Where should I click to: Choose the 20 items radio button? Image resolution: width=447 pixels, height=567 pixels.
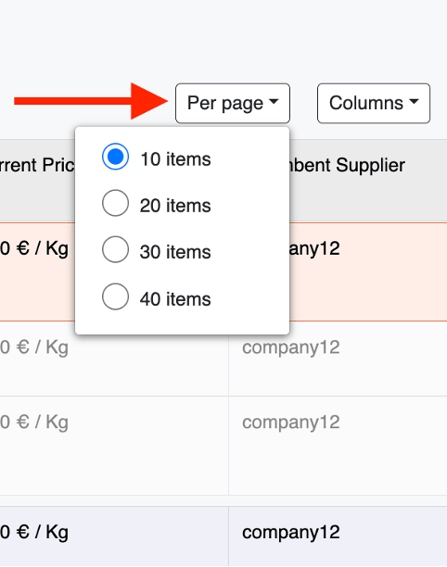115,203
